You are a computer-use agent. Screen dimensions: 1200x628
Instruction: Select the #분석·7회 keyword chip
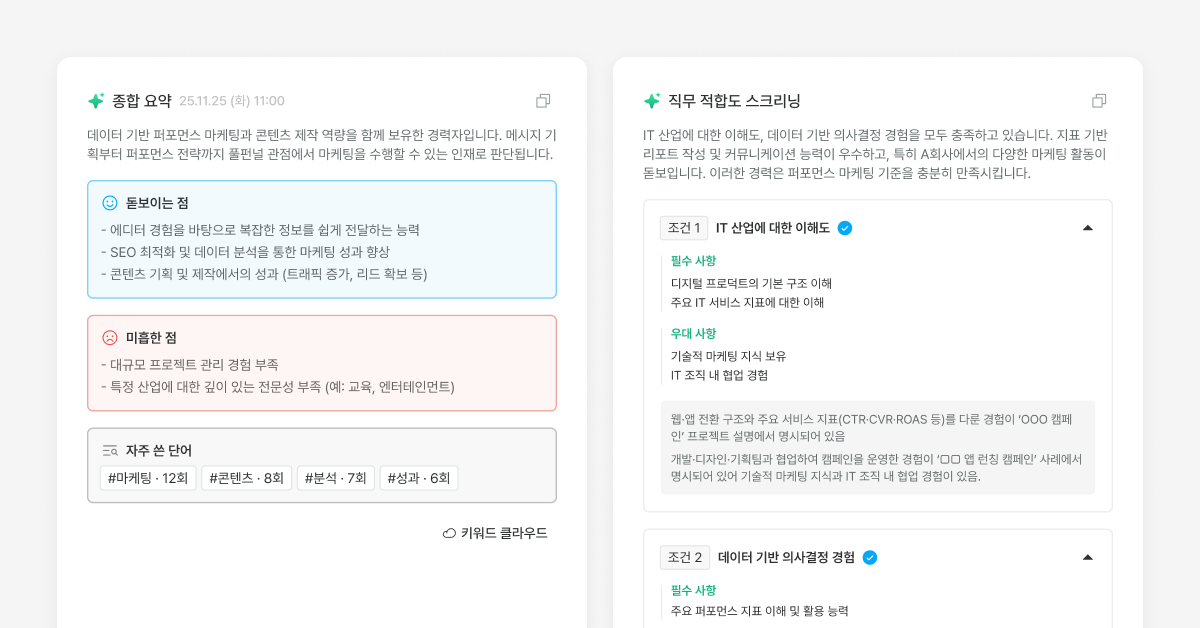click(x=335, y=477)
